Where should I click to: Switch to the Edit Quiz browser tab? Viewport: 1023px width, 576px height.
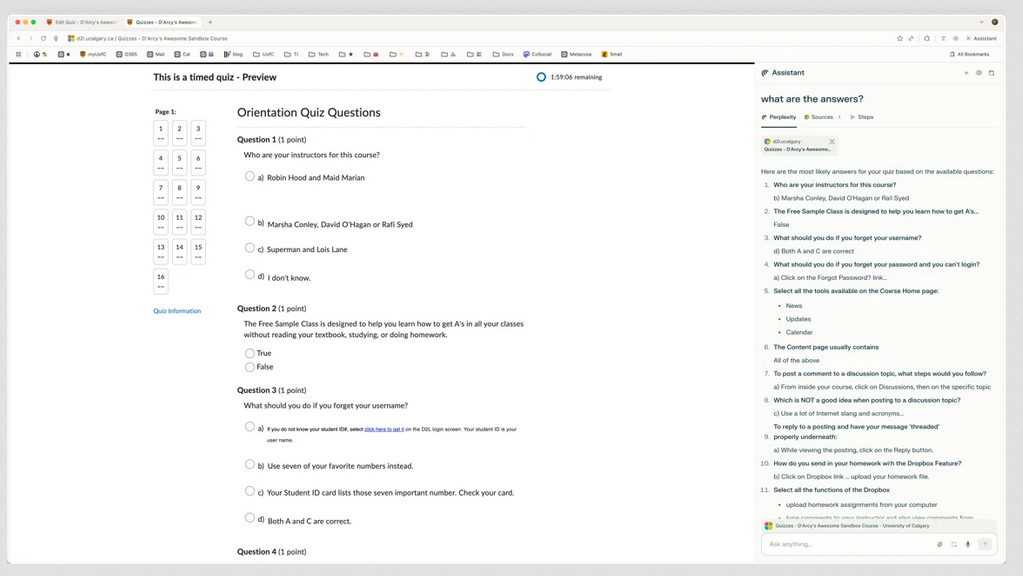pyautogui.click(x=82, y=22)
